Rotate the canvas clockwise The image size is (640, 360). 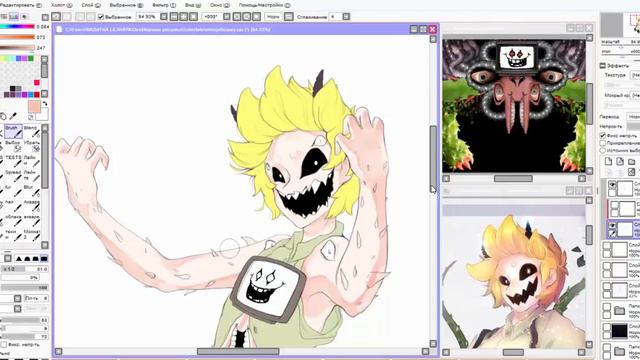247,17
